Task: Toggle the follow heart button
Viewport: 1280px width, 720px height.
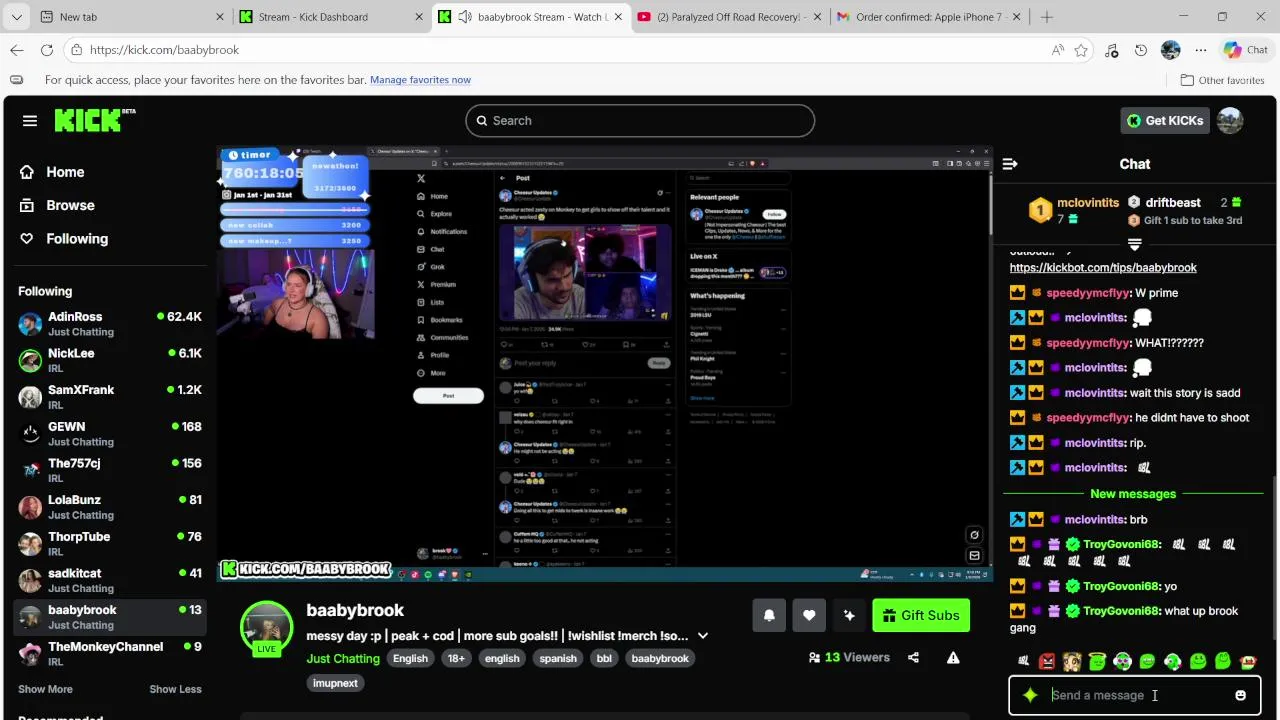Action: (x=809, y=616)
